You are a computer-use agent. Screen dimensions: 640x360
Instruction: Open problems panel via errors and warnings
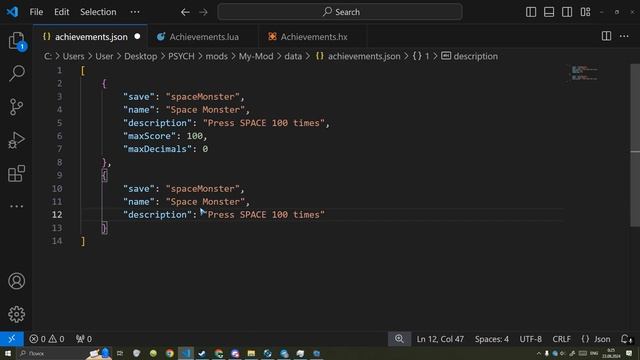pos(47,339)
